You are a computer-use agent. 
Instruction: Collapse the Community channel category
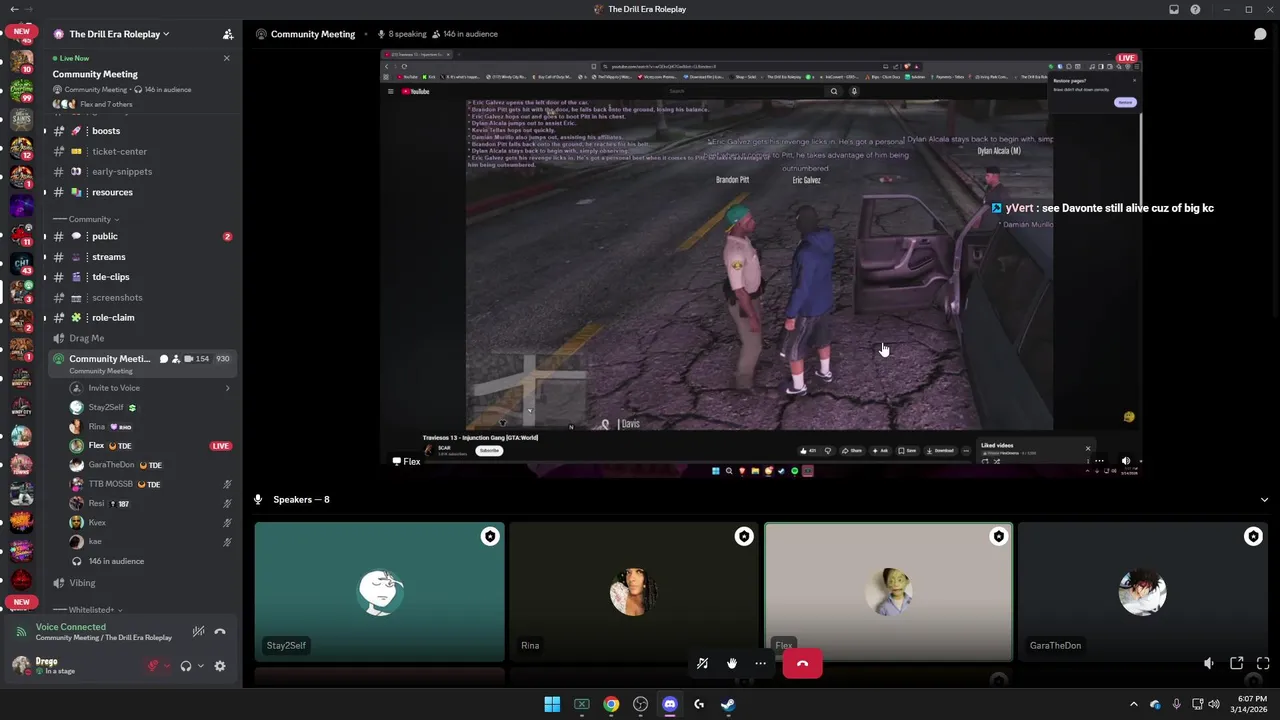pyautogui.click(x=91, y=219)
